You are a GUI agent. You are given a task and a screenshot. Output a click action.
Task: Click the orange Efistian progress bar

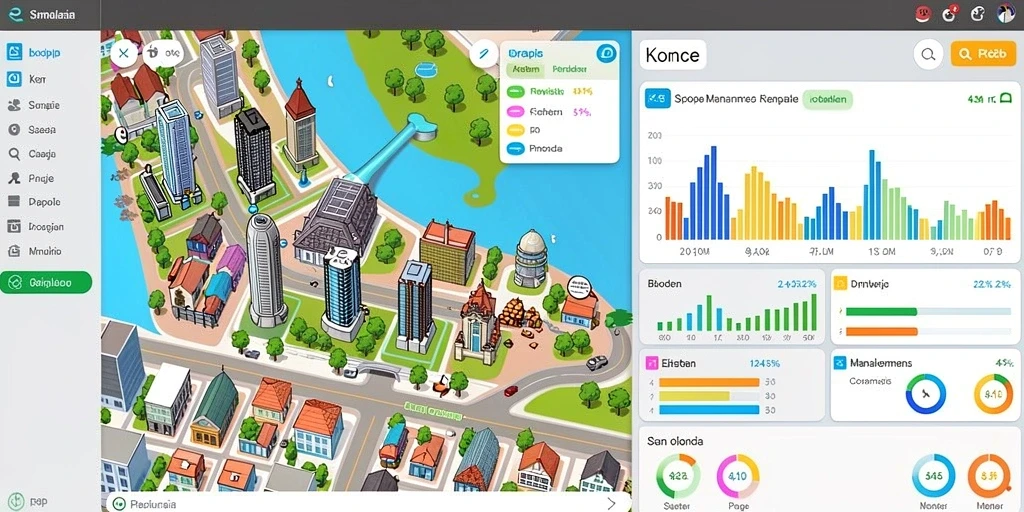pos(709,383)
